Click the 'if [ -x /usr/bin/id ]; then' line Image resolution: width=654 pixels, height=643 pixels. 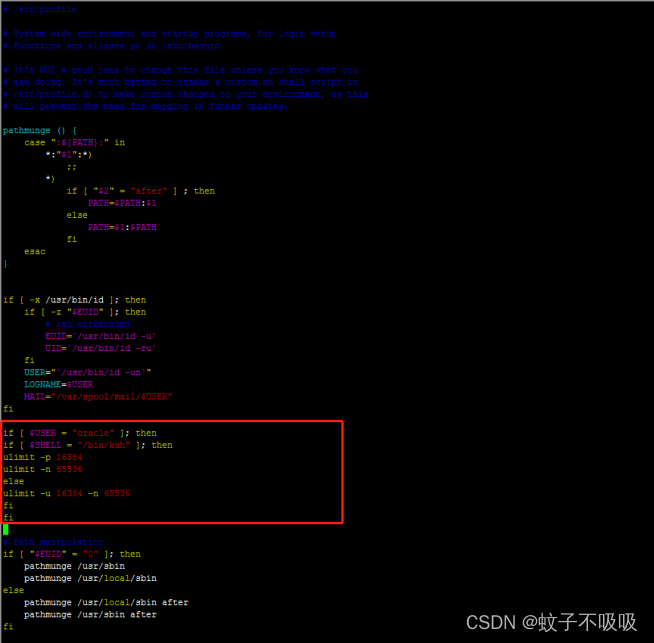coord(74,299)
